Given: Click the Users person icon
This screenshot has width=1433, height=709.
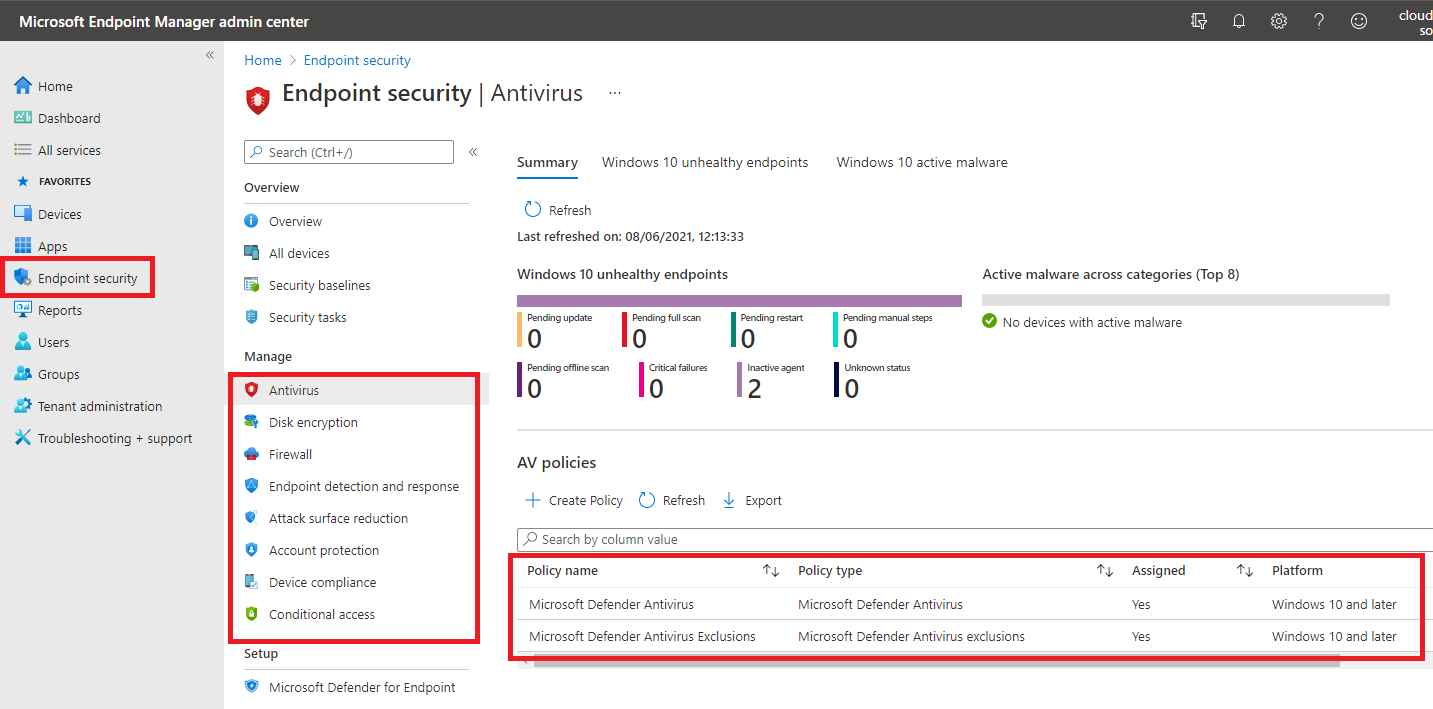Looking at the screenshot, I should click(x=23, y=342).
